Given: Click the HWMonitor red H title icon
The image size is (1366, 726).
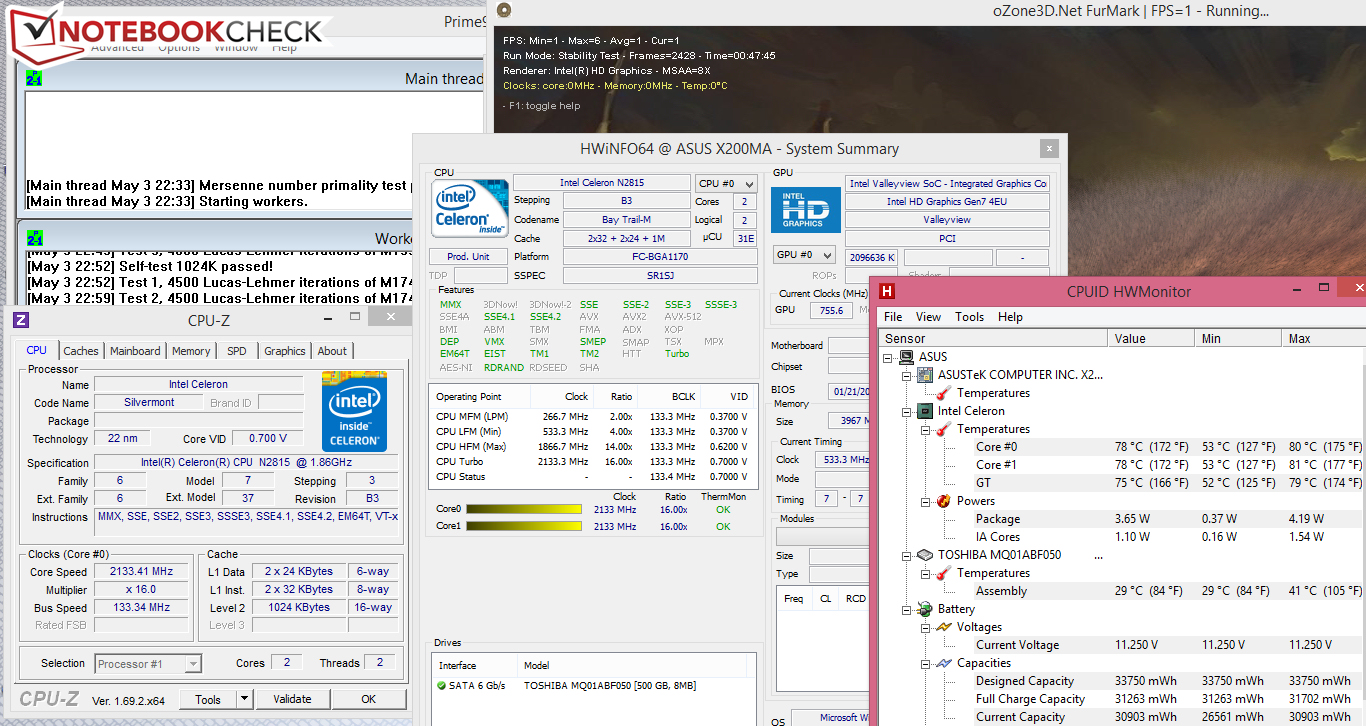Looking at the screenshot, I should point(887,292).
